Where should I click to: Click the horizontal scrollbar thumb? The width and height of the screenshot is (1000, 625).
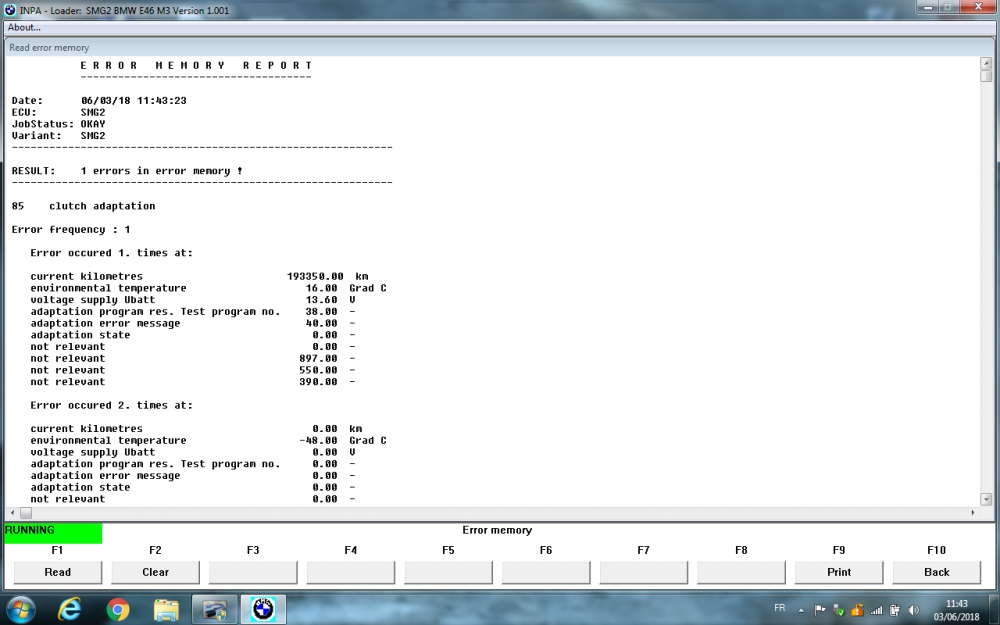pos(26,513)
